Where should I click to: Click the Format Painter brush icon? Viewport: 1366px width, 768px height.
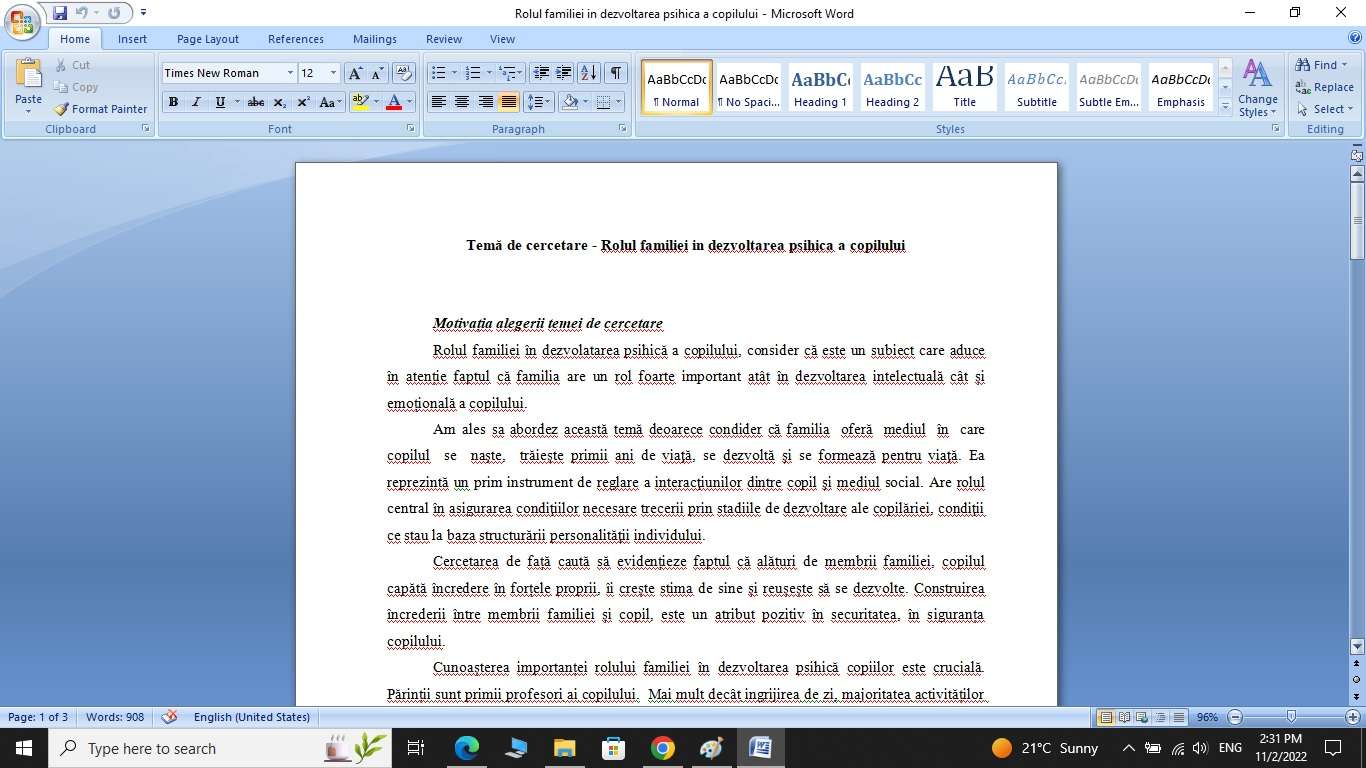click(x=62, y=109)
